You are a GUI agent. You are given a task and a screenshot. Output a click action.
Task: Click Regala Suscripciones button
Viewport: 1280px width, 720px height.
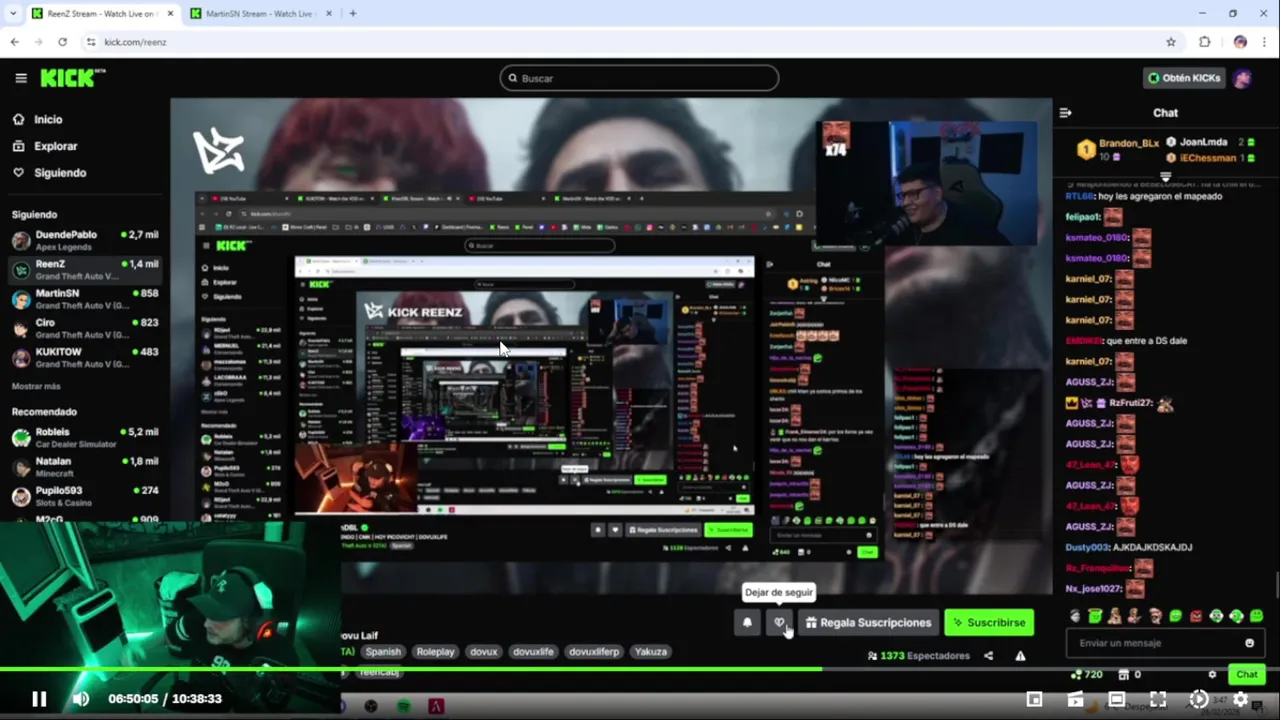point(868,622)
